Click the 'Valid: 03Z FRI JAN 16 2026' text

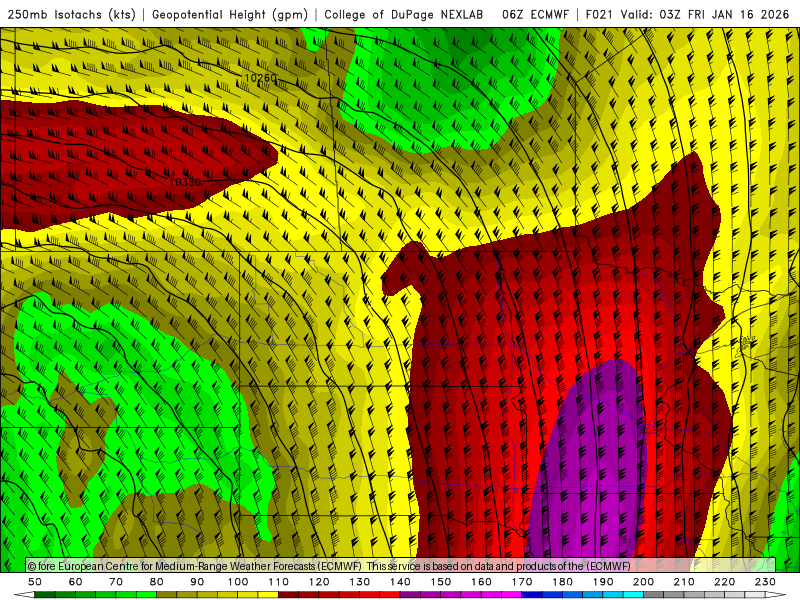coord(705,14)
